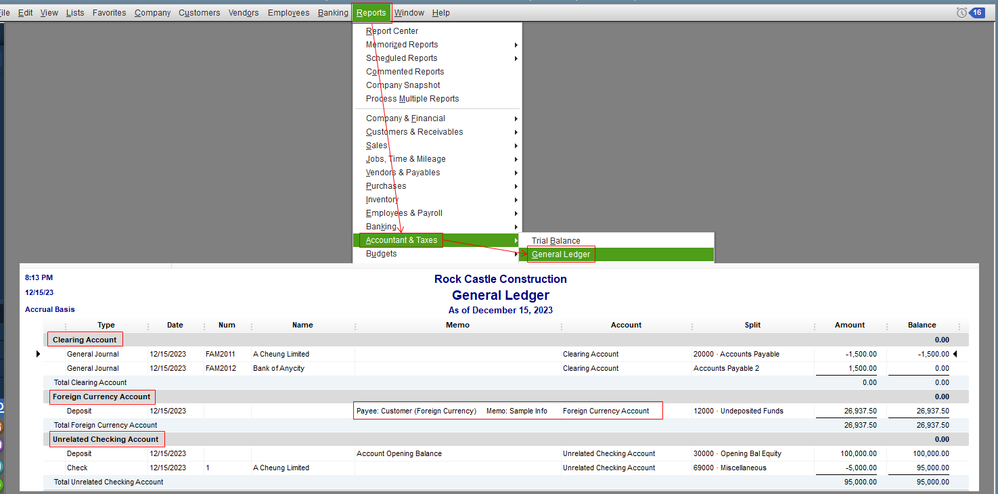The image size is (998, 494).
Task: Select Accountant & Taxes menu item
Action: pos(438,240)
